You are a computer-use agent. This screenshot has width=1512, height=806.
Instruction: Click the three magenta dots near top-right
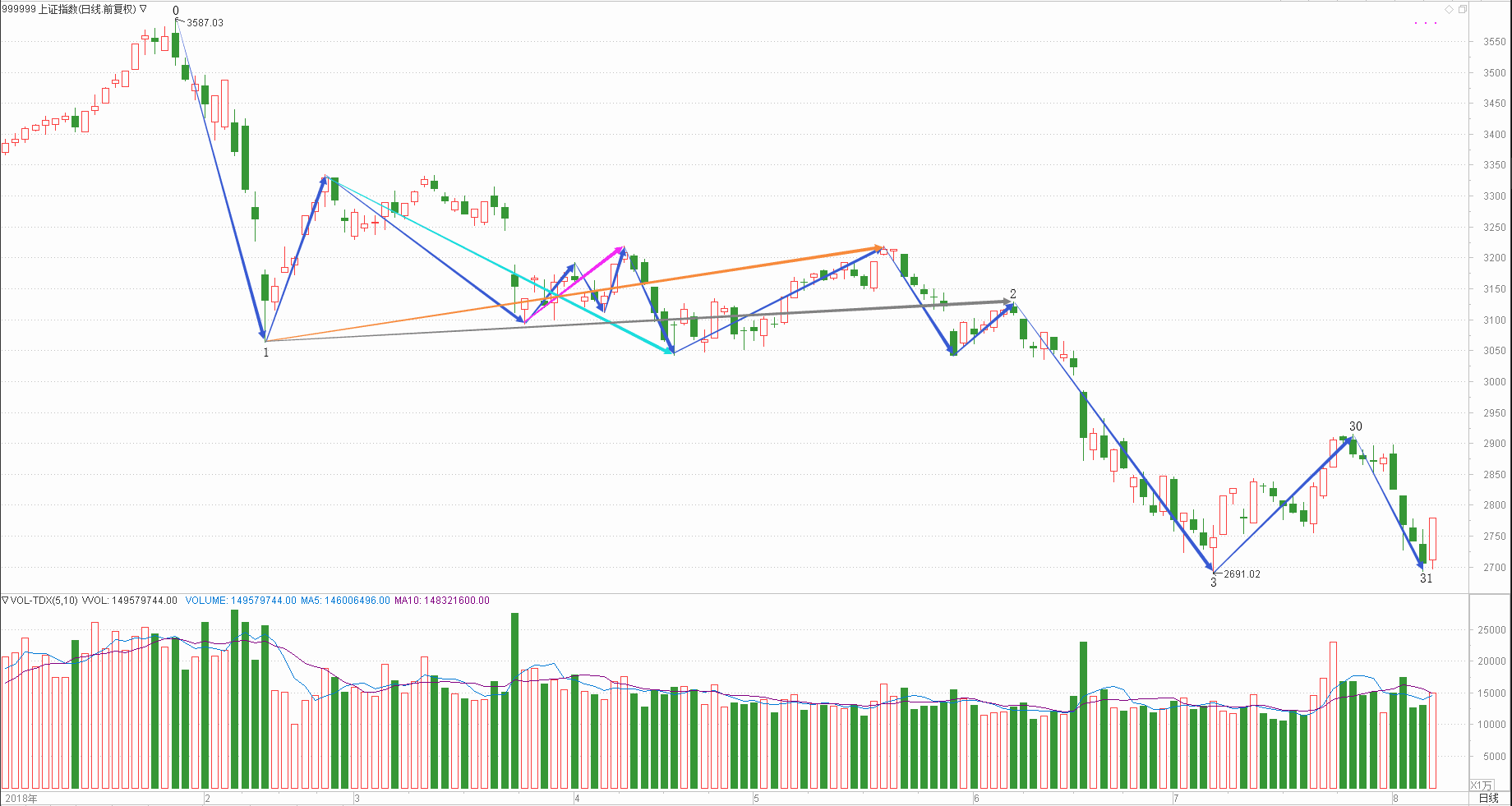1426,23
